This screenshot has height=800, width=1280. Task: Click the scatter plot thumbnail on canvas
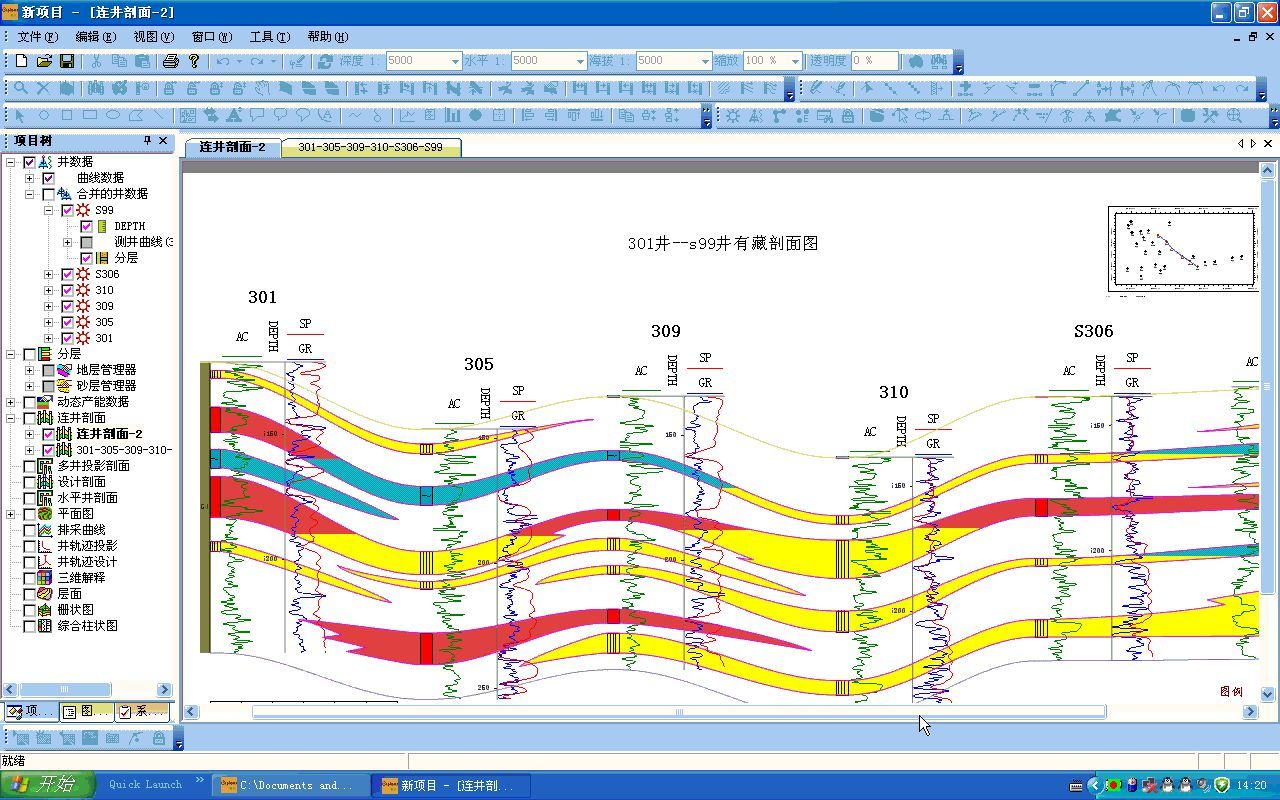point(1182,250)
